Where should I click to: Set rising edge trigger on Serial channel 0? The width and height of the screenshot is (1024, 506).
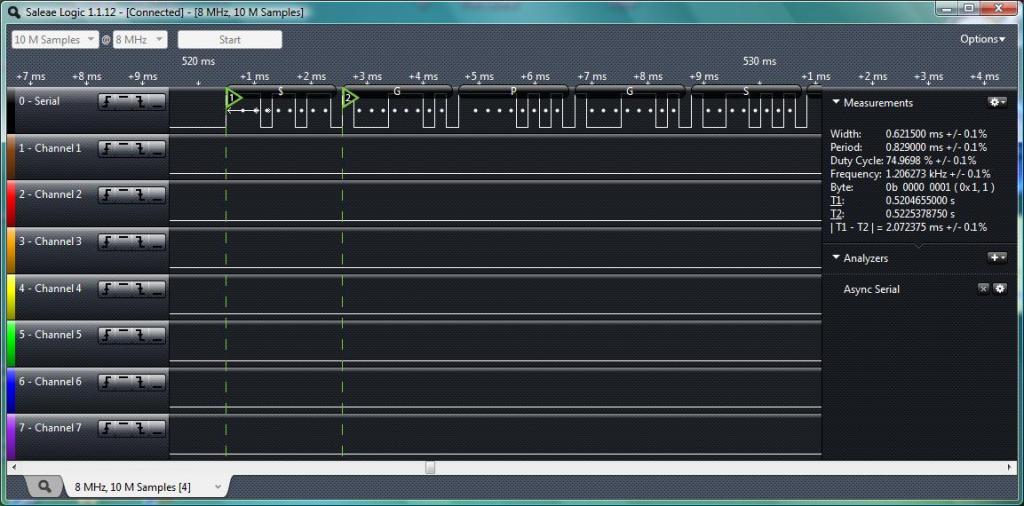[106, 101]
